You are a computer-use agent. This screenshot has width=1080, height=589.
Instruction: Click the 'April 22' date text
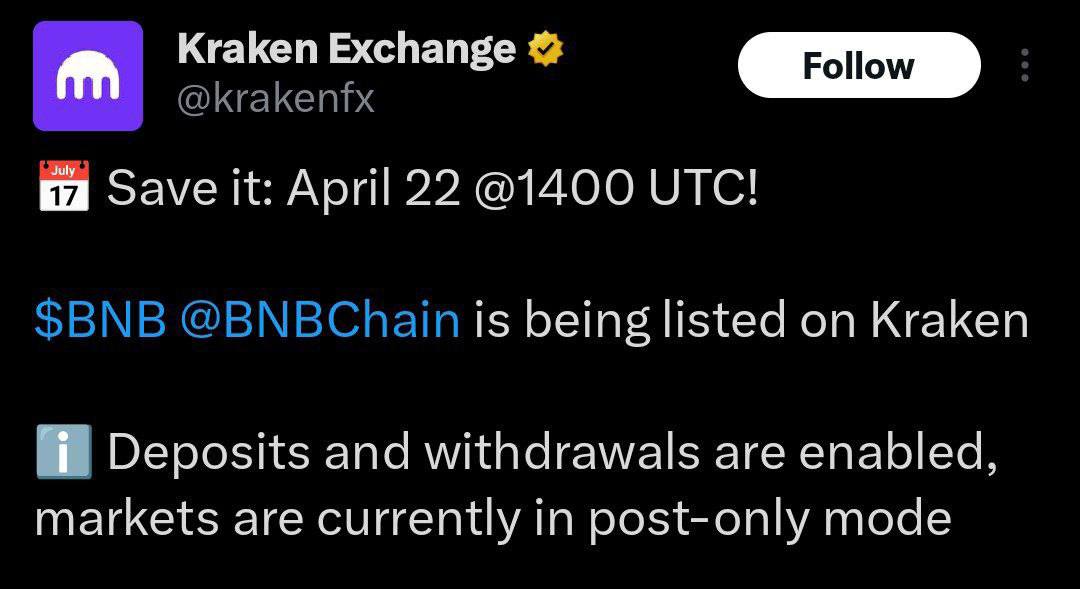click(374, 189)
